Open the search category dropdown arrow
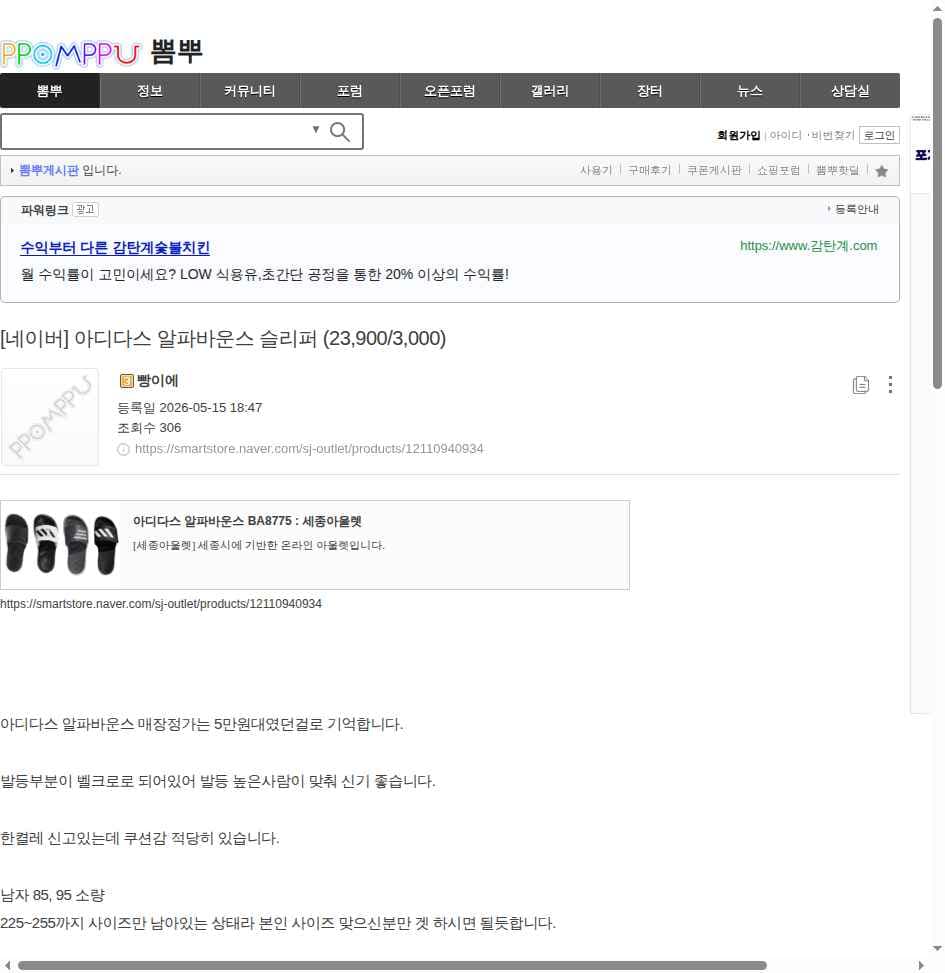The image size is (945, 973). tap(316, 129)
